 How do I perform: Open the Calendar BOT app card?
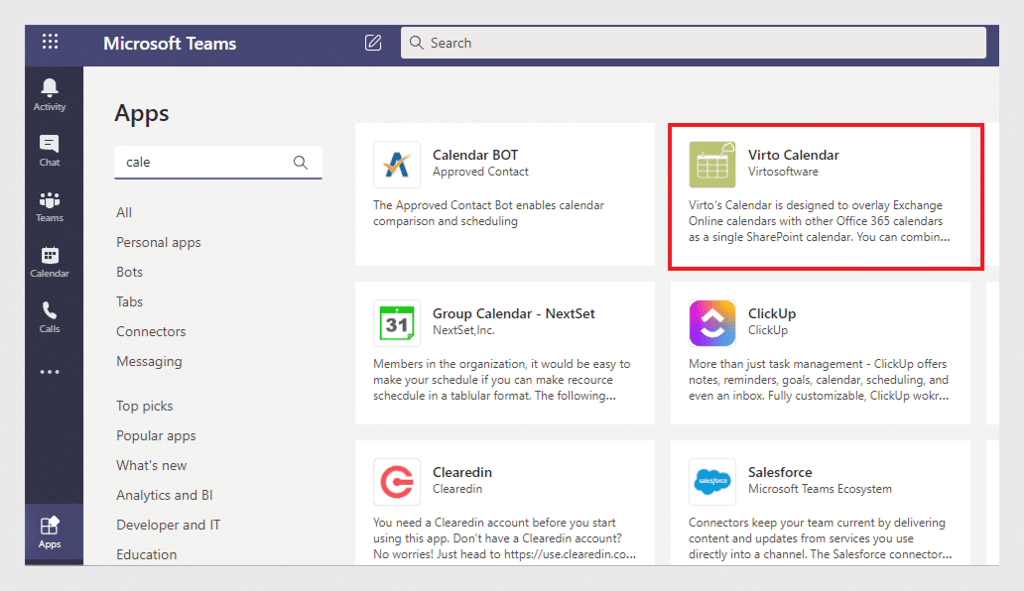[505, 195]
